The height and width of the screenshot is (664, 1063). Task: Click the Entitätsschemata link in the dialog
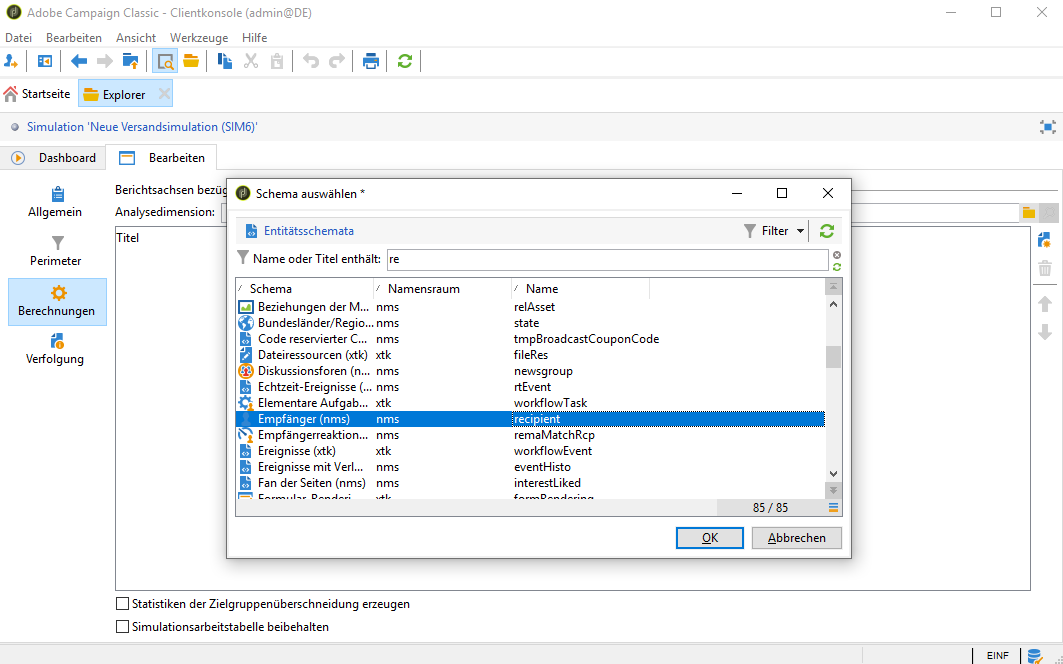[308, 231]
